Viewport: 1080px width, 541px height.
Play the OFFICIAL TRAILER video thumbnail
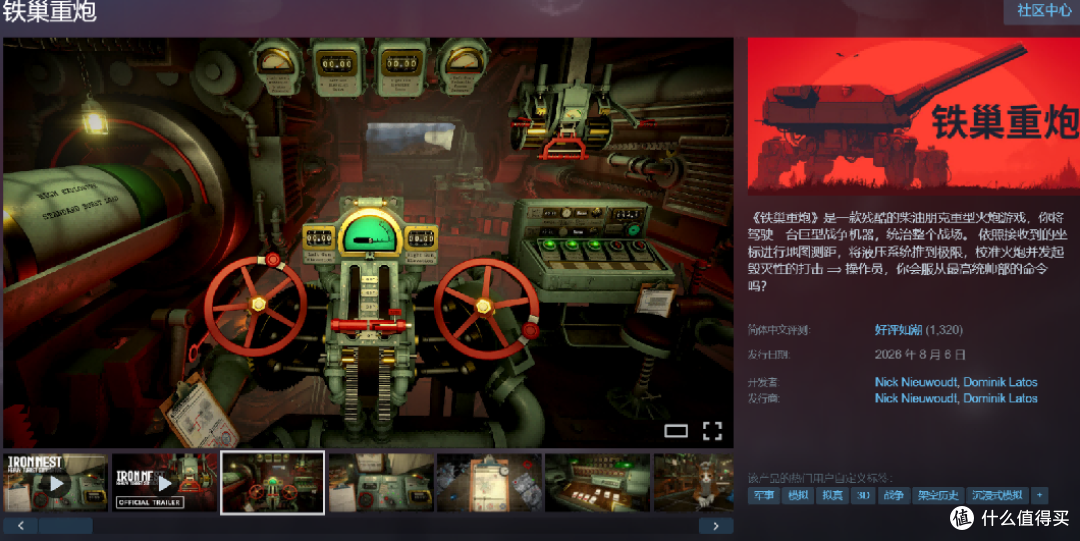tap(165, 482)
